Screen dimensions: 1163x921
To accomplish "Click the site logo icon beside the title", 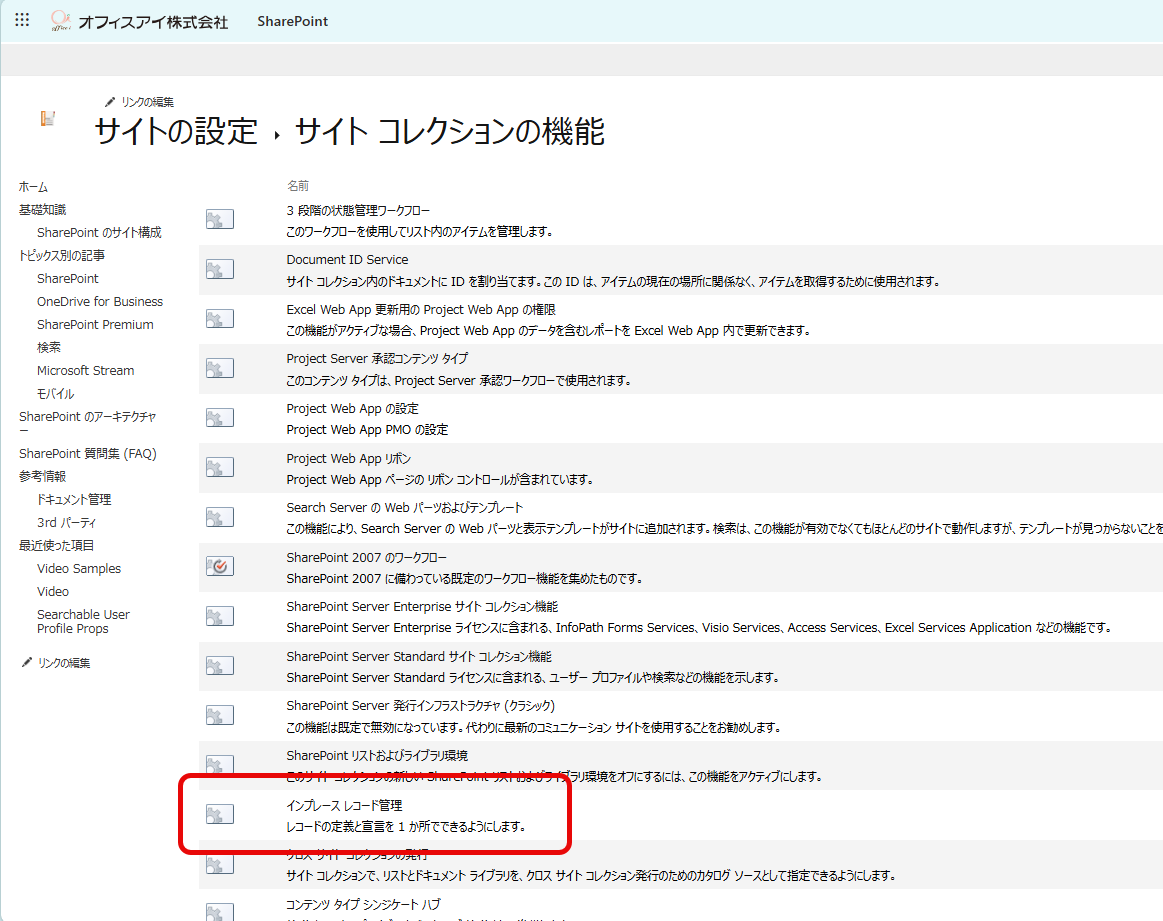I will point(47,119).
